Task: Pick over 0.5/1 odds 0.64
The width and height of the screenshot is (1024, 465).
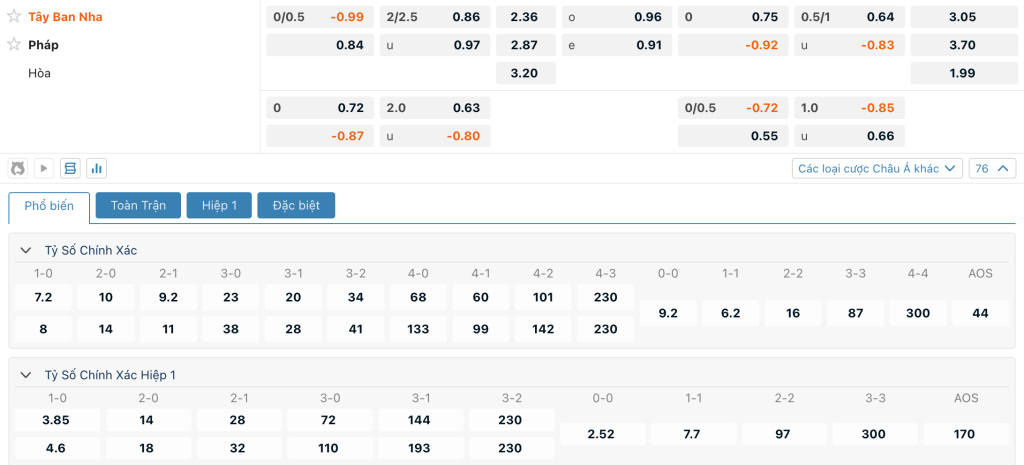Action: point(850,17)
